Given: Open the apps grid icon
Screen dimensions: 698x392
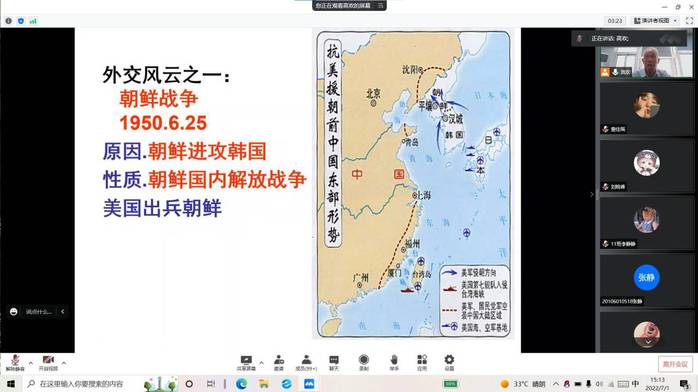Looking at the screenshot, I should click(x=422, y=363).
